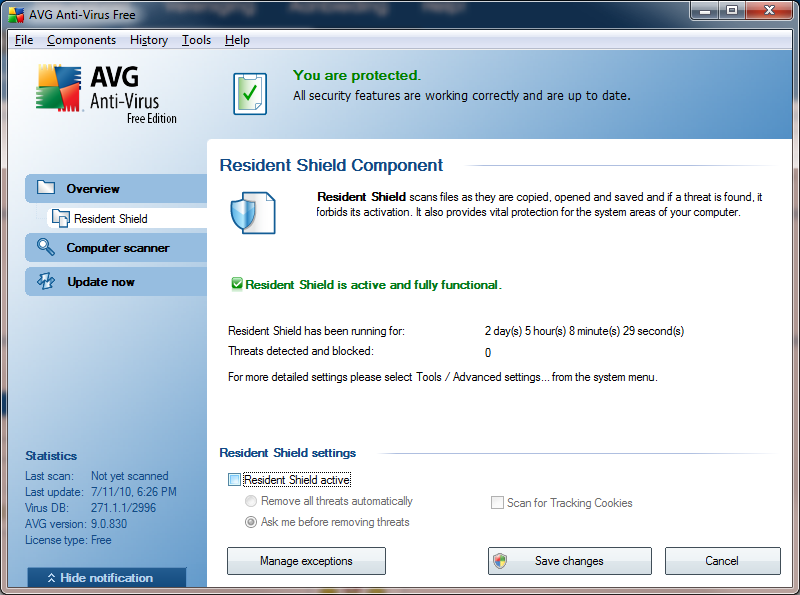Click the 'Resident Shield Component' heading
Viewport: 800px width, 595px height.
point(331,165)
